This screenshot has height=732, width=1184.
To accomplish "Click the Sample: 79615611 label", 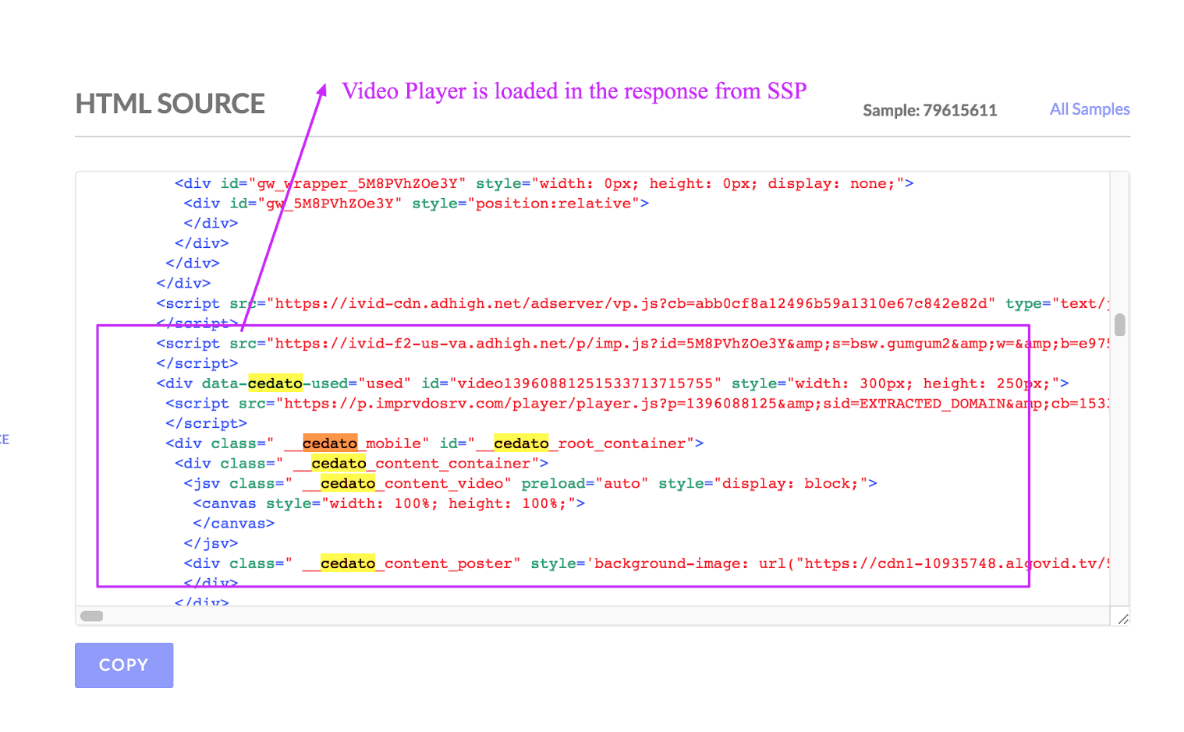I will click(x=929, y=110).
